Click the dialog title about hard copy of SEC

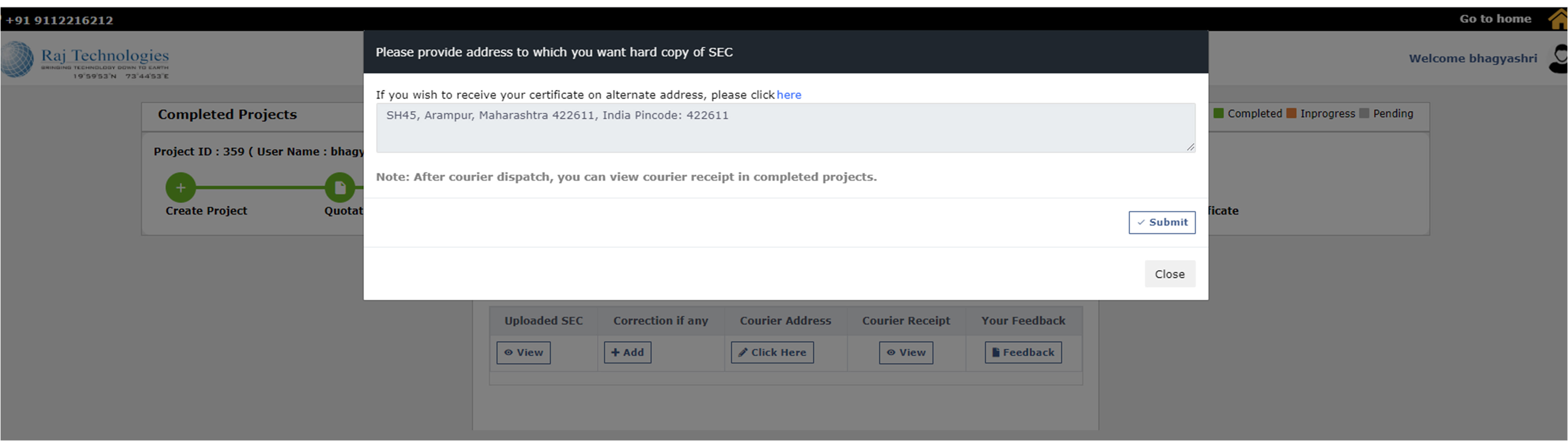click(554, 52)
